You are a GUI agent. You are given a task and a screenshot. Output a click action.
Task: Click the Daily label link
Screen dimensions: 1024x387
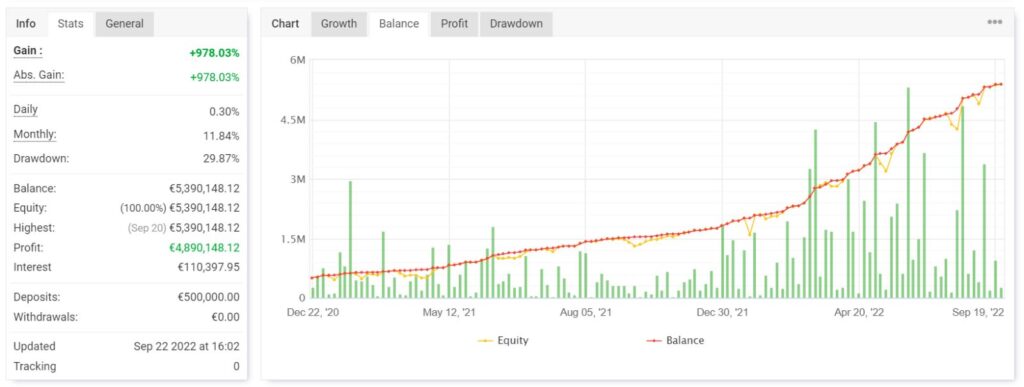click(x=25, y=110)
